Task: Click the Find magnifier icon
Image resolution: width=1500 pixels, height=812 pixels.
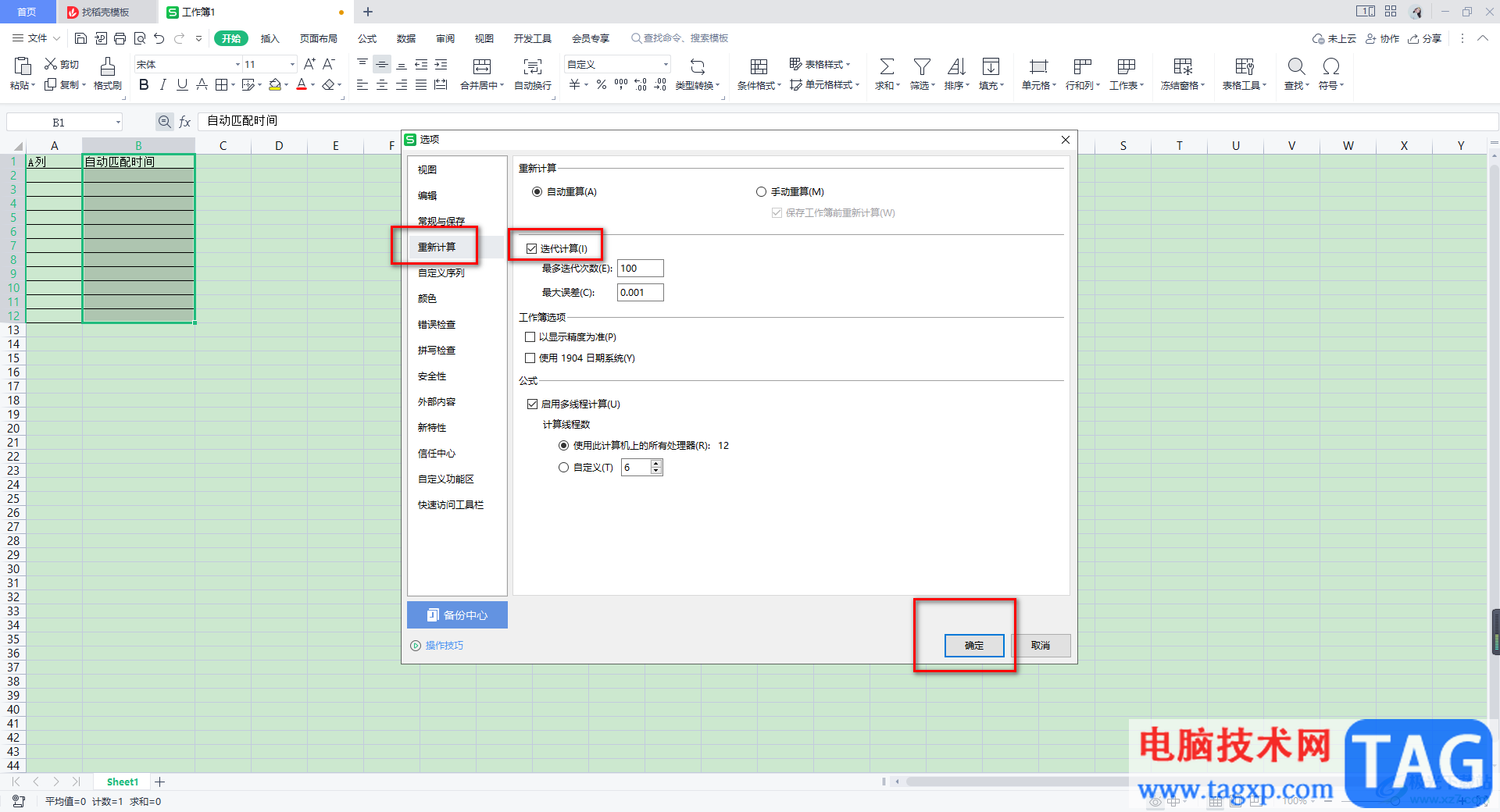Action: tap(1296, 66)
